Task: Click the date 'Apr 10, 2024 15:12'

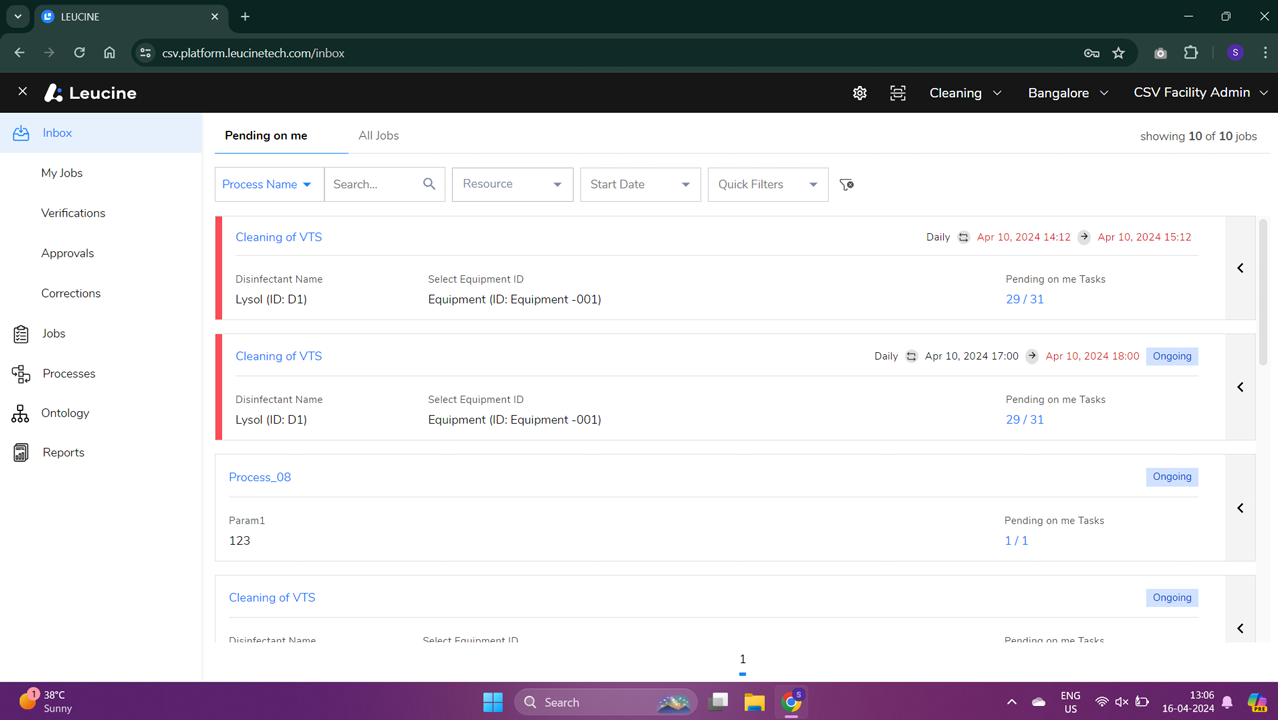Action: pos(1144,238)
